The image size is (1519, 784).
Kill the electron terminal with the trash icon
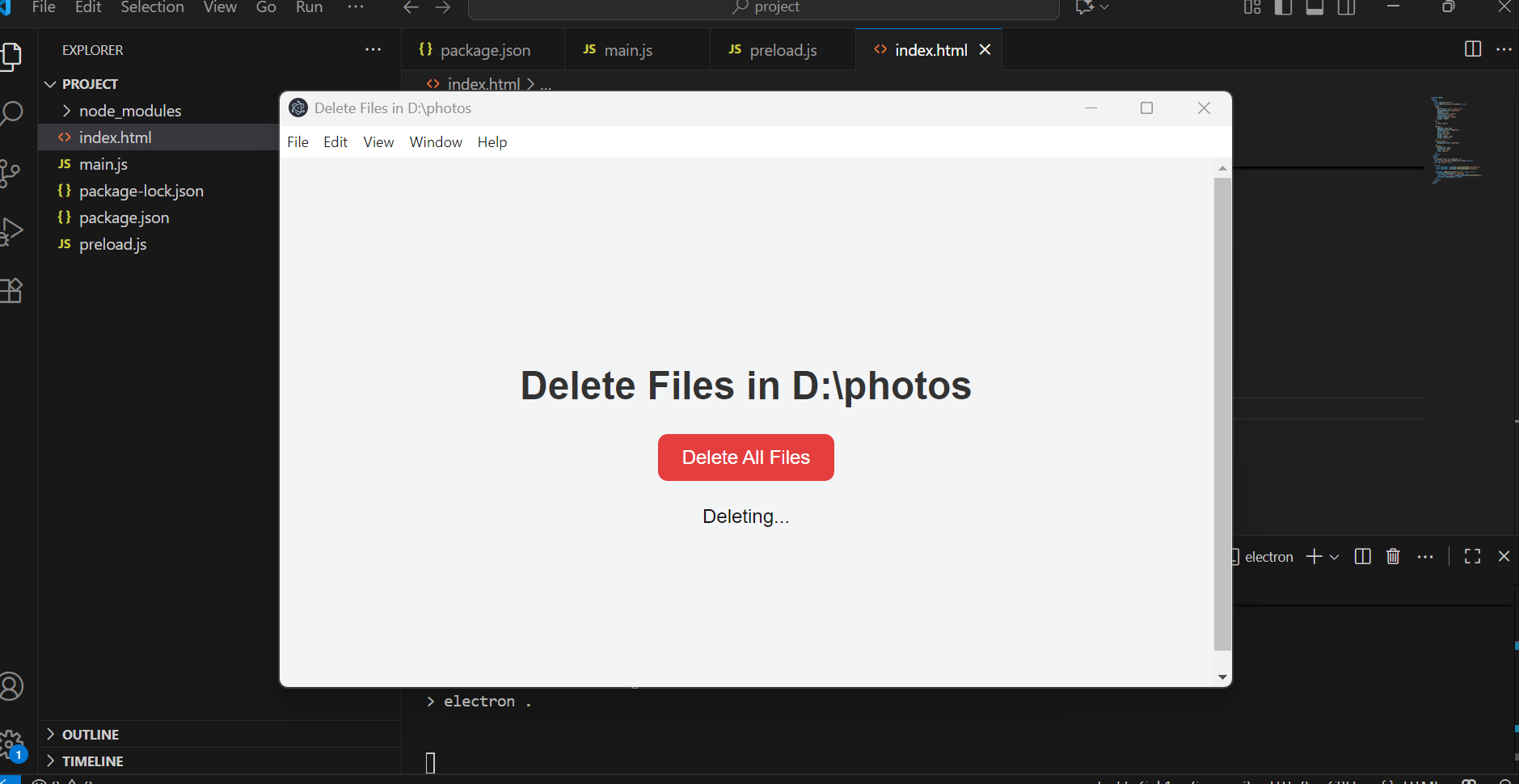tap(1393, 556)
